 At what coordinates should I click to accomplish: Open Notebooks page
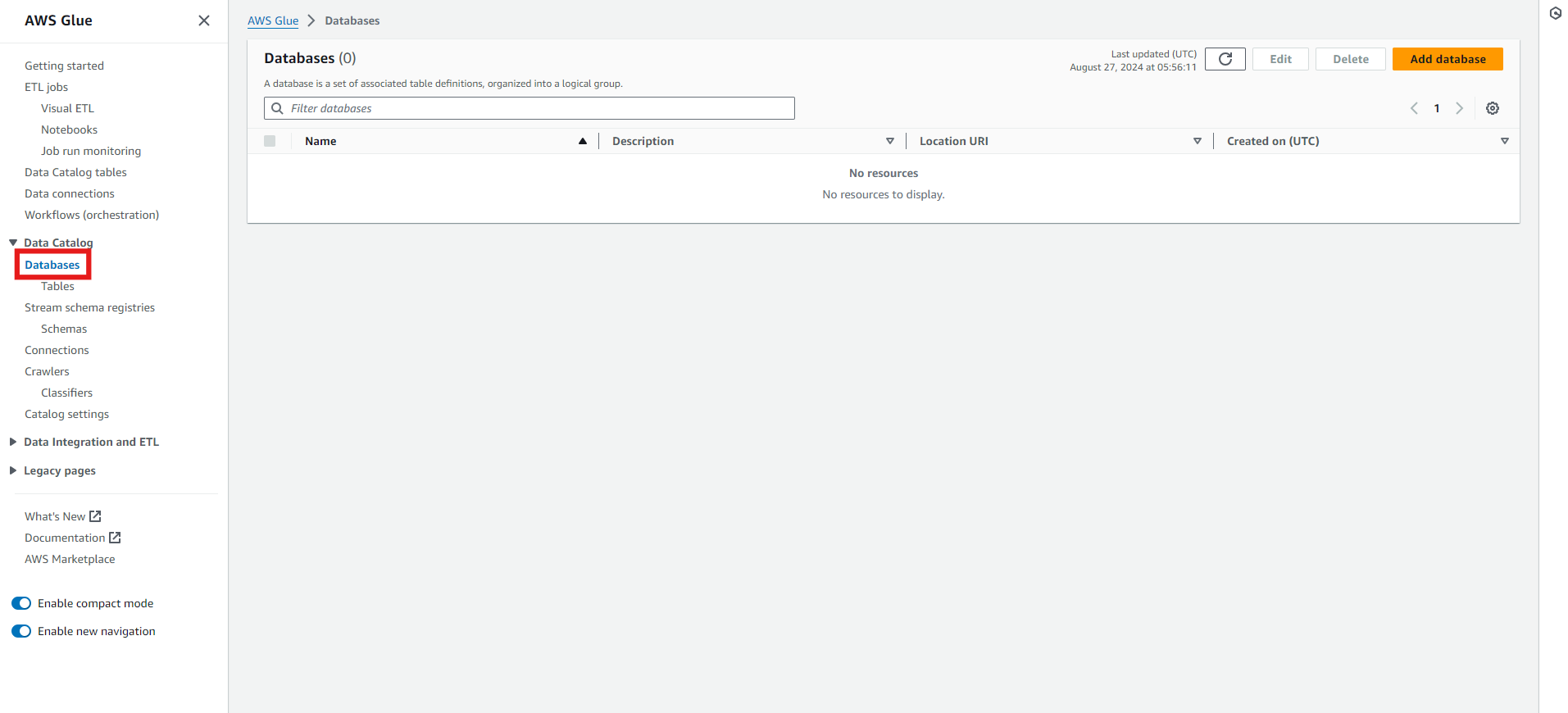click(x=69, y=129)
